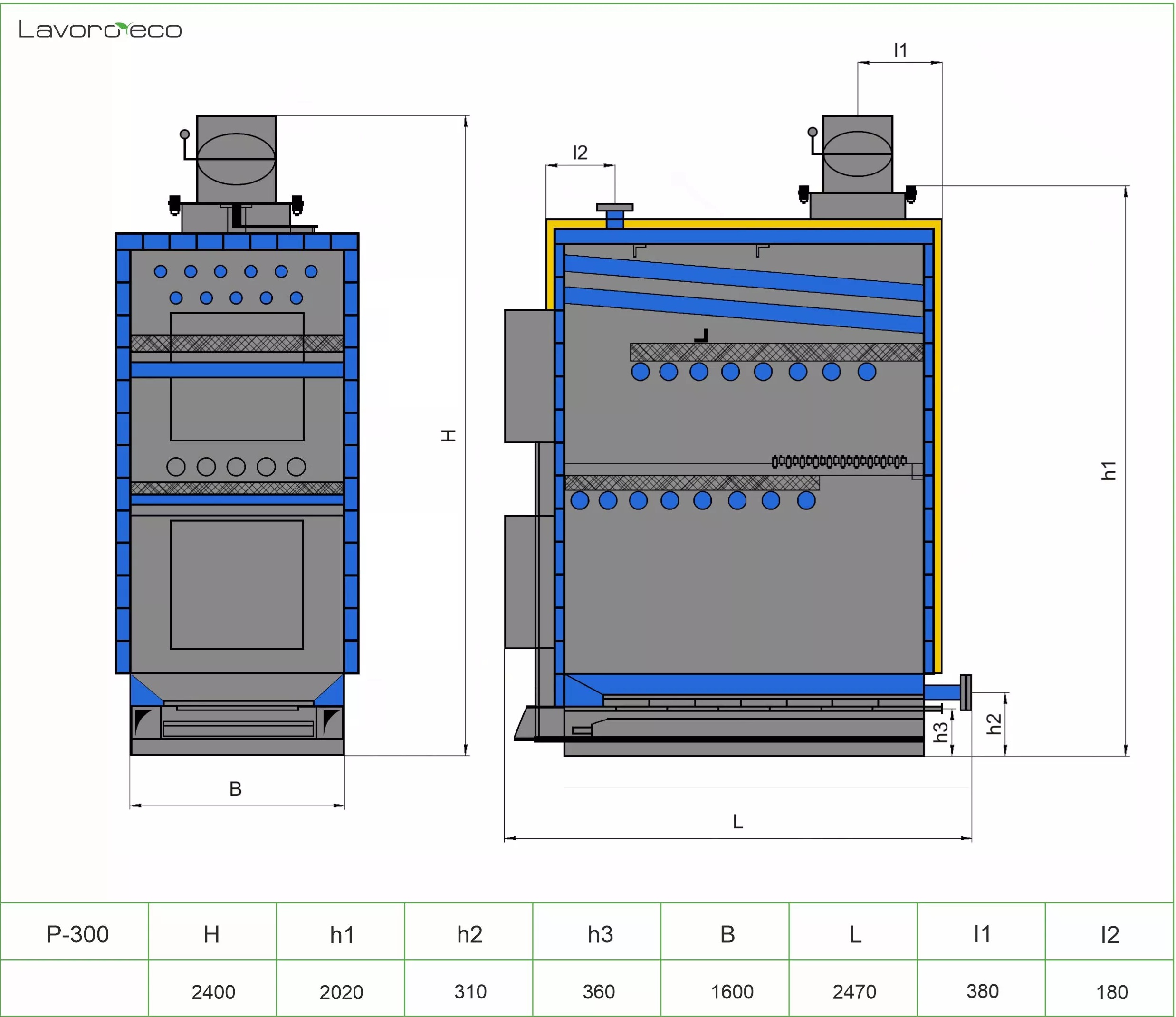Click the 2400 value in table
This screenshot has width=1176, height=1017.
[x=213, y=992]
